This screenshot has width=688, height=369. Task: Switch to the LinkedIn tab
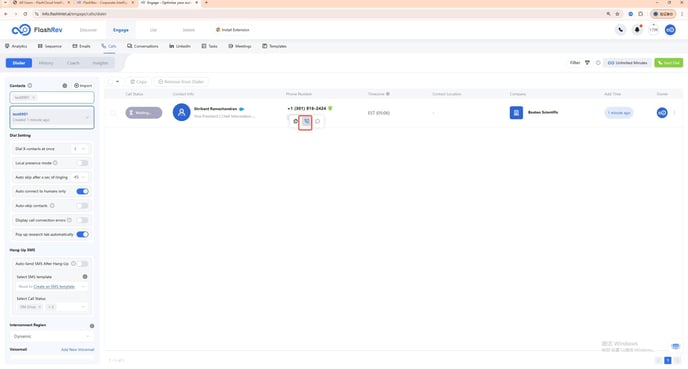coord(180,46)
